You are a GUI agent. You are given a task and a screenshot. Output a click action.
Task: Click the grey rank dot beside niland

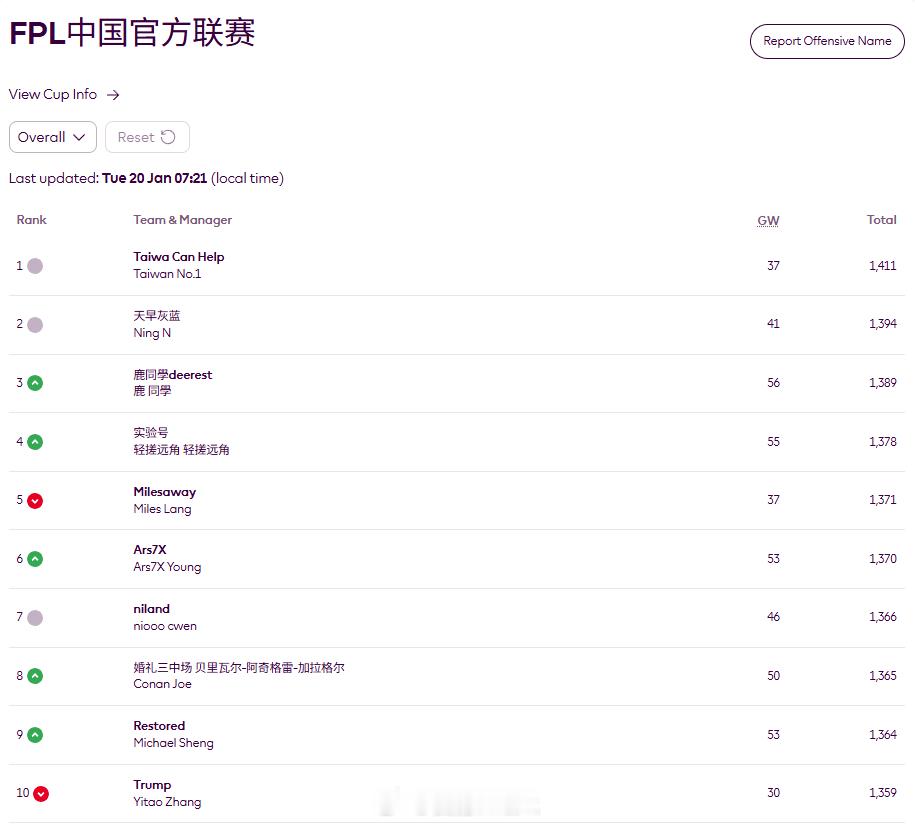[x=33, y=617]
